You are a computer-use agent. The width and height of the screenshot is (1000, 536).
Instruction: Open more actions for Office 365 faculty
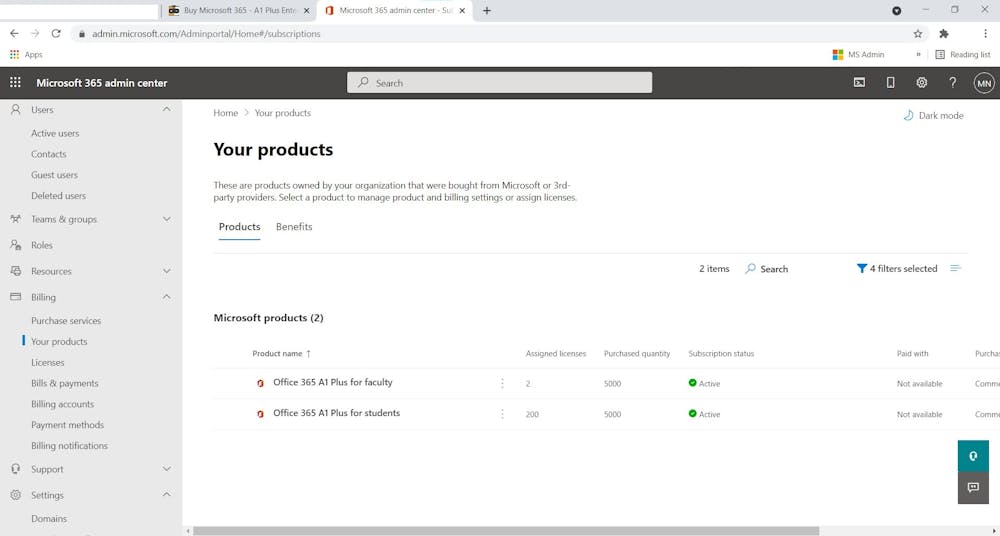click(502, 383)
